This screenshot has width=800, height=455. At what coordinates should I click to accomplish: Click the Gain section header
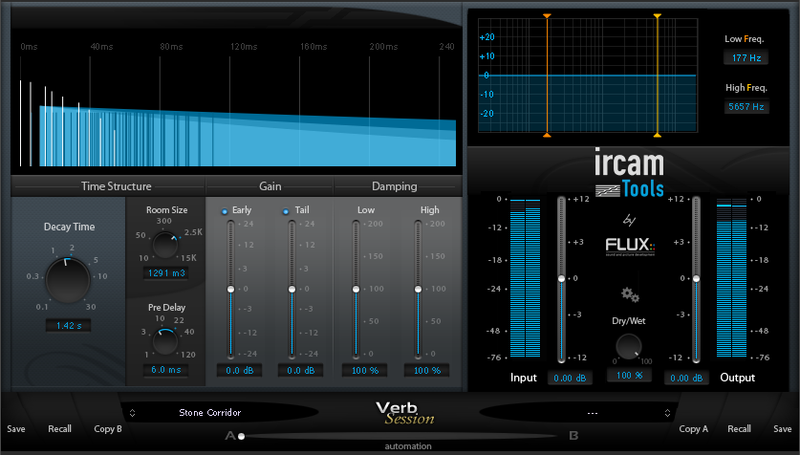tap(270, 186)
